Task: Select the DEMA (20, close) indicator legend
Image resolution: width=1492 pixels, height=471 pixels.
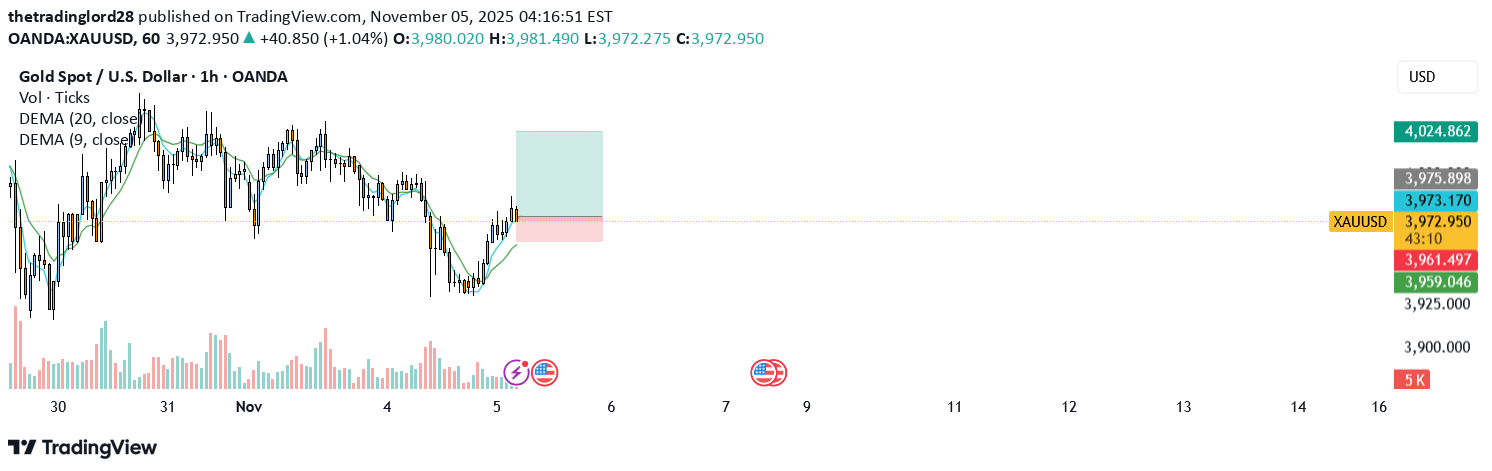Action: tap(78, 119)
